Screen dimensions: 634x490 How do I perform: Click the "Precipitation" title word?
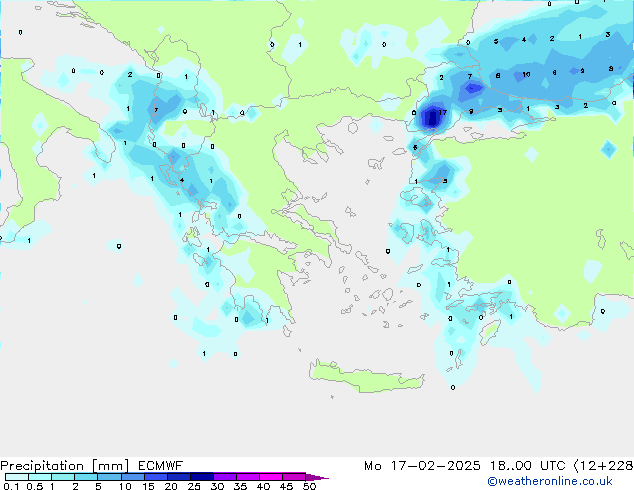point(42,466)
